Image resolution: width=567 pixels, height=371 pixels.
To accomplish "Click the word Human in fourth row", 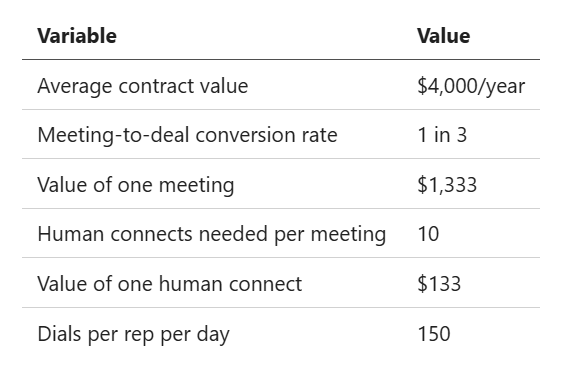I will click(x=71, y=234).
